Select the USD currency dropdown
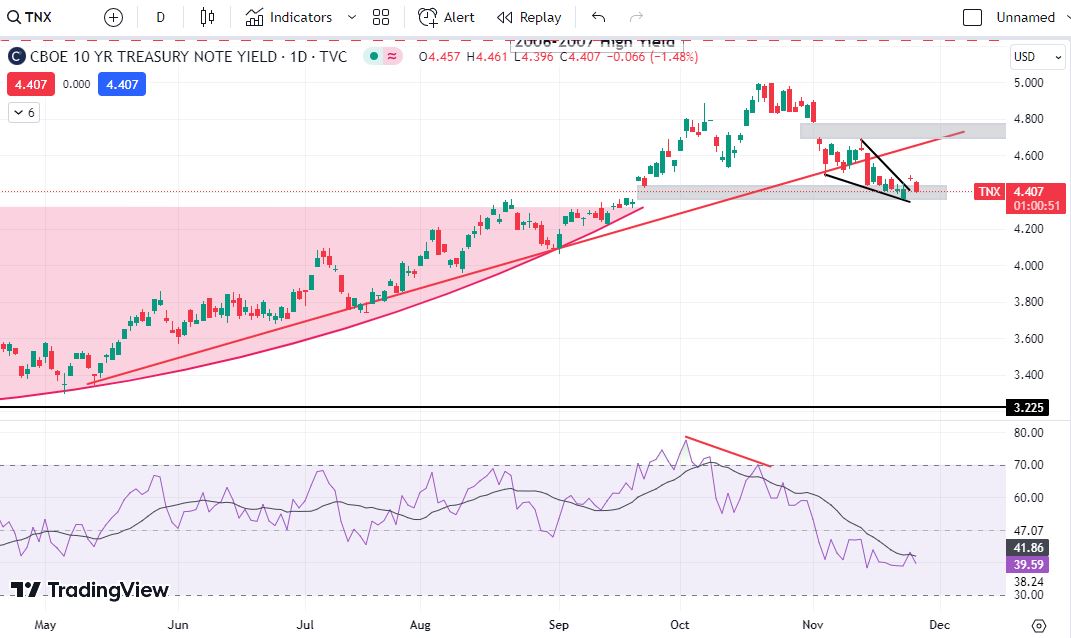 [x=1038, y=57]
